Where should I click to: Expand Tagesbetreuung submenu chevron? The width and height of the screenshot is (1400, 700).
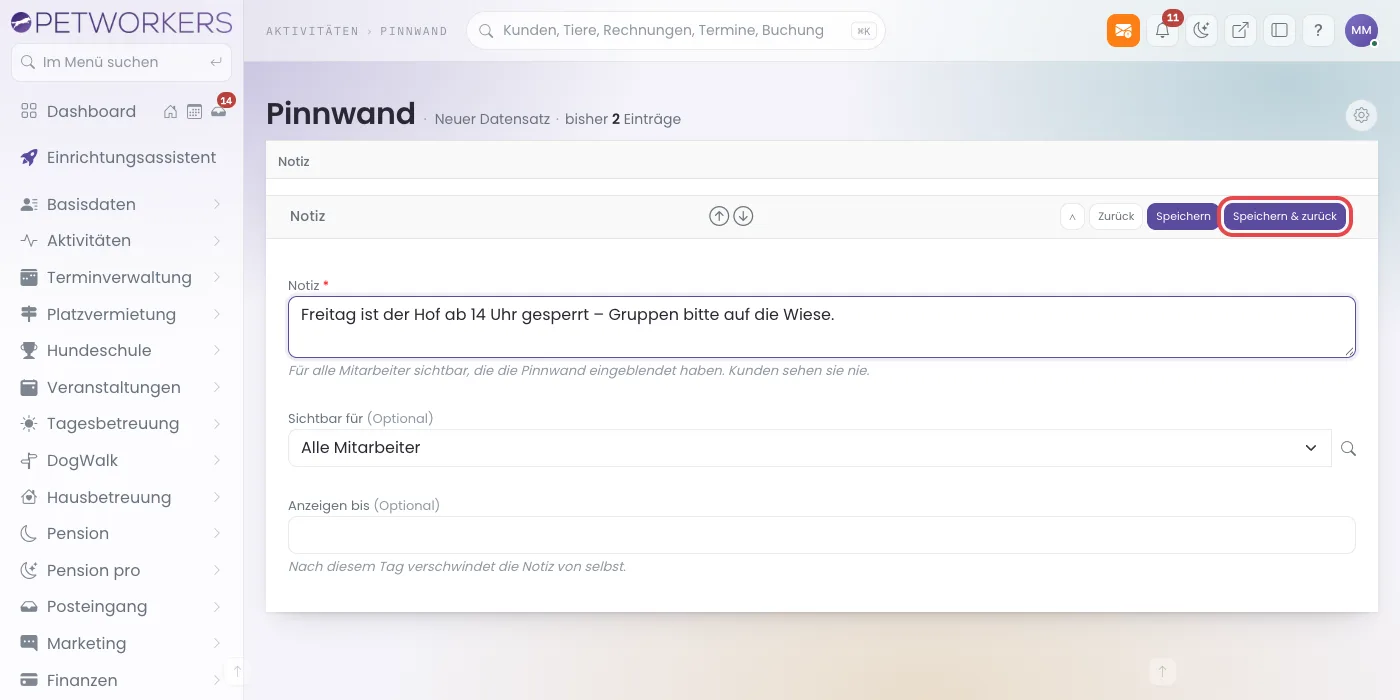(217, 424)
